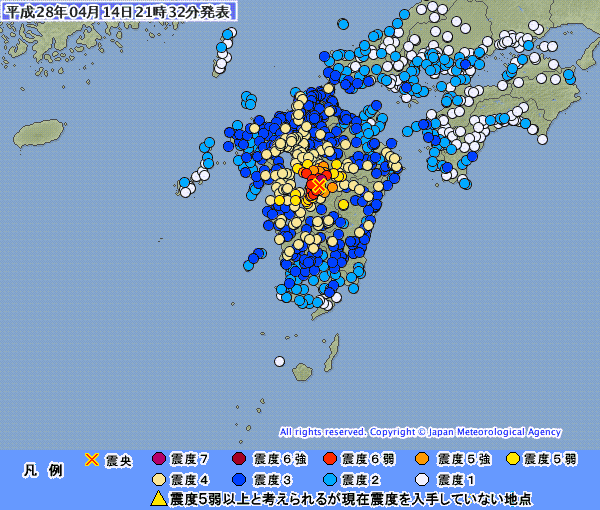
Task: Click the purple 震度7 legend circle
Action: coord(158,458)
